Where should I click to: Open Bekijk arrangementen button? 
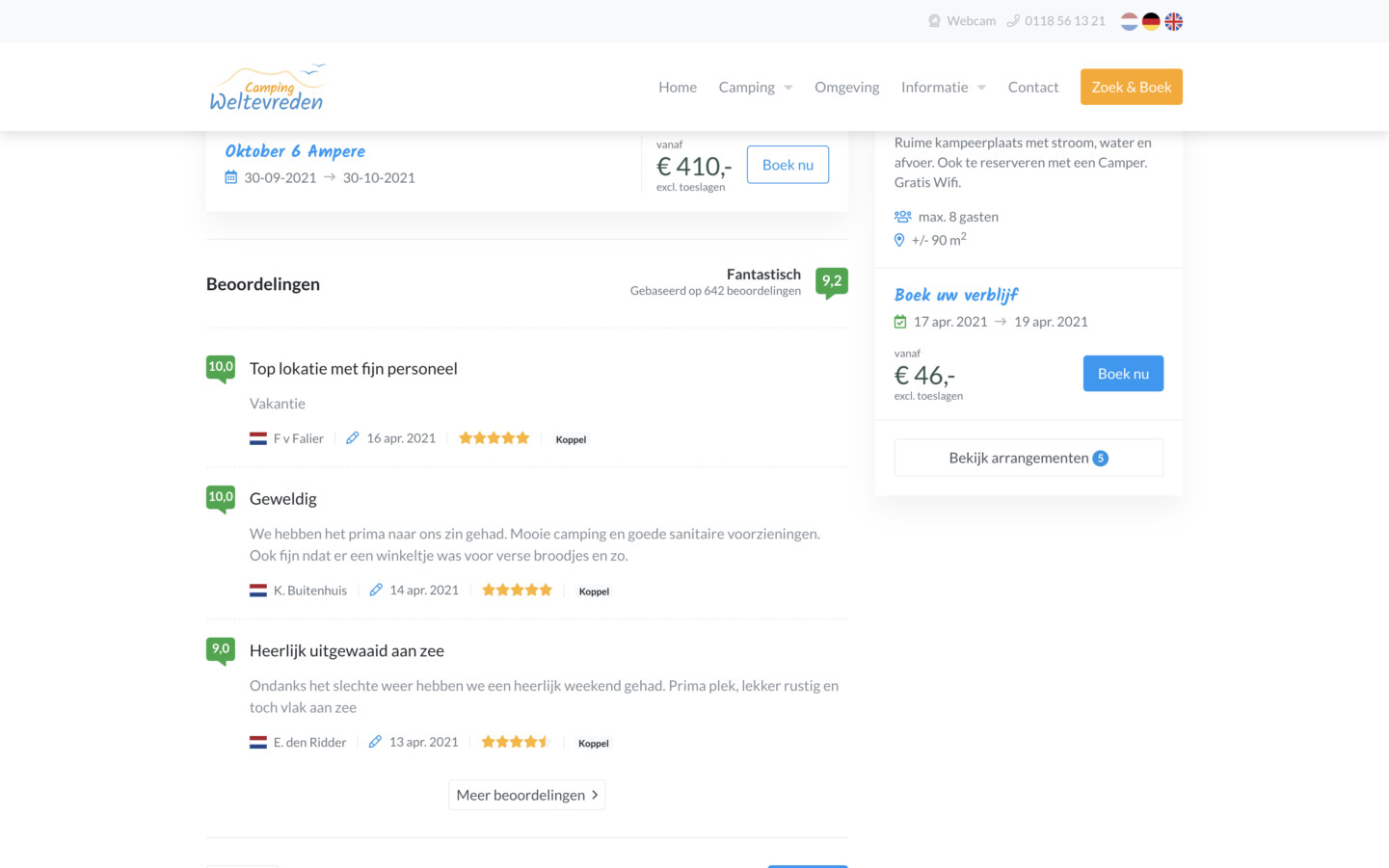point(1028,458)
